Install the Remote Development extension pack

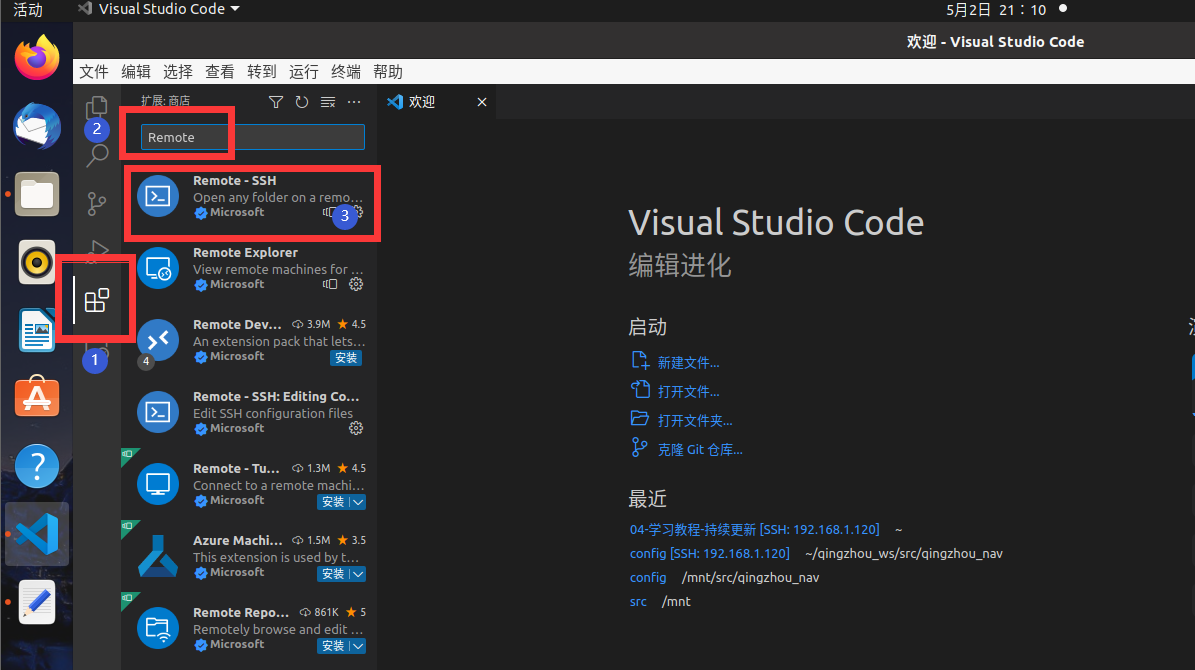(x=346, y=358)
